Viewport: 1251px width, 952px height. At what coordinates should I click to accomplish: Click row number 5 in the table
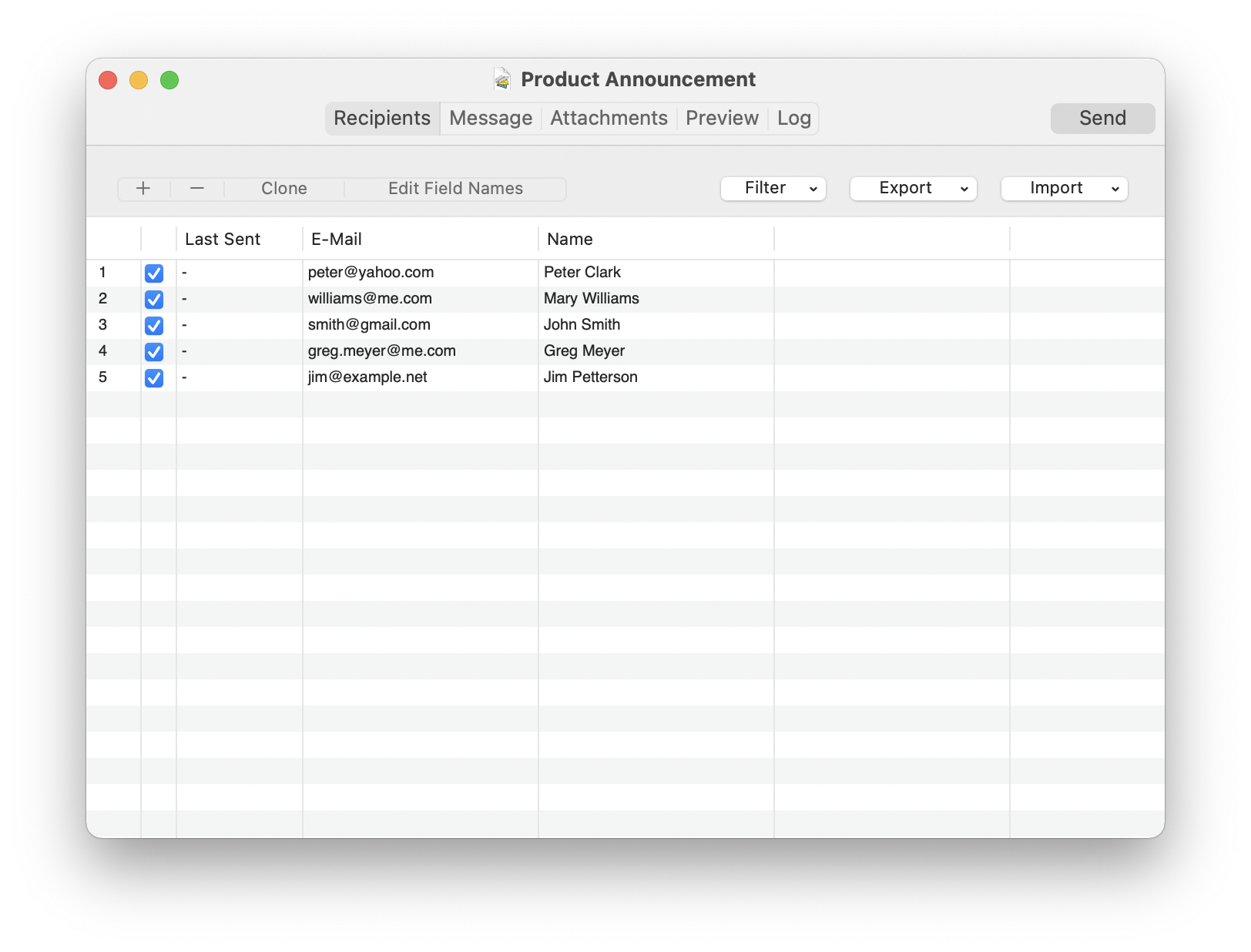(x=102, y=377)
